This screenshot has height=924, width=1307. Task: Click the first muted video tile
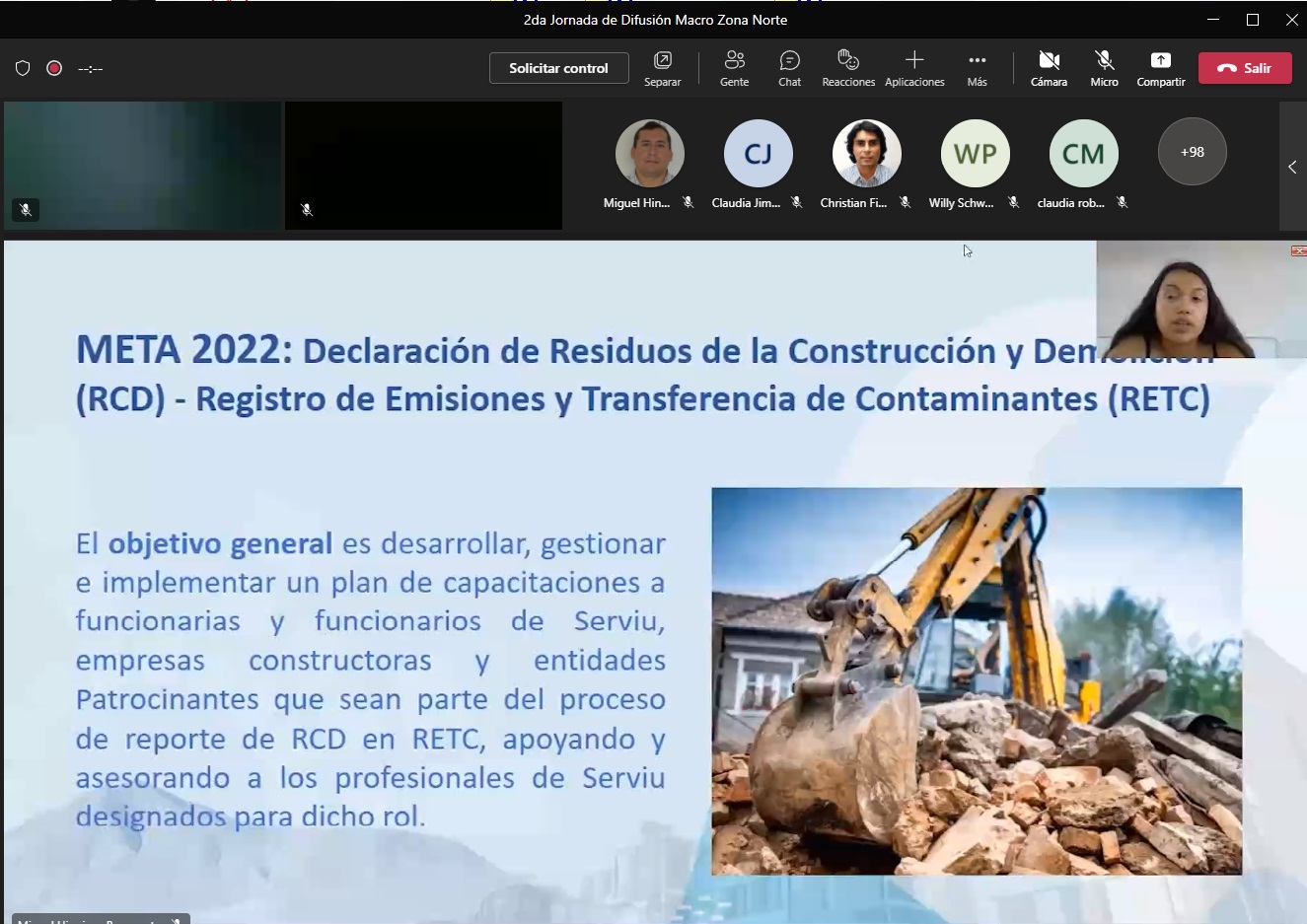(x=142, y=166)
